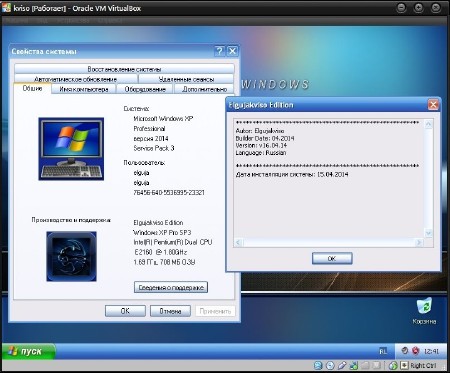
Task: Click the VirtualBox network adapter status icon
Action: 354,365
